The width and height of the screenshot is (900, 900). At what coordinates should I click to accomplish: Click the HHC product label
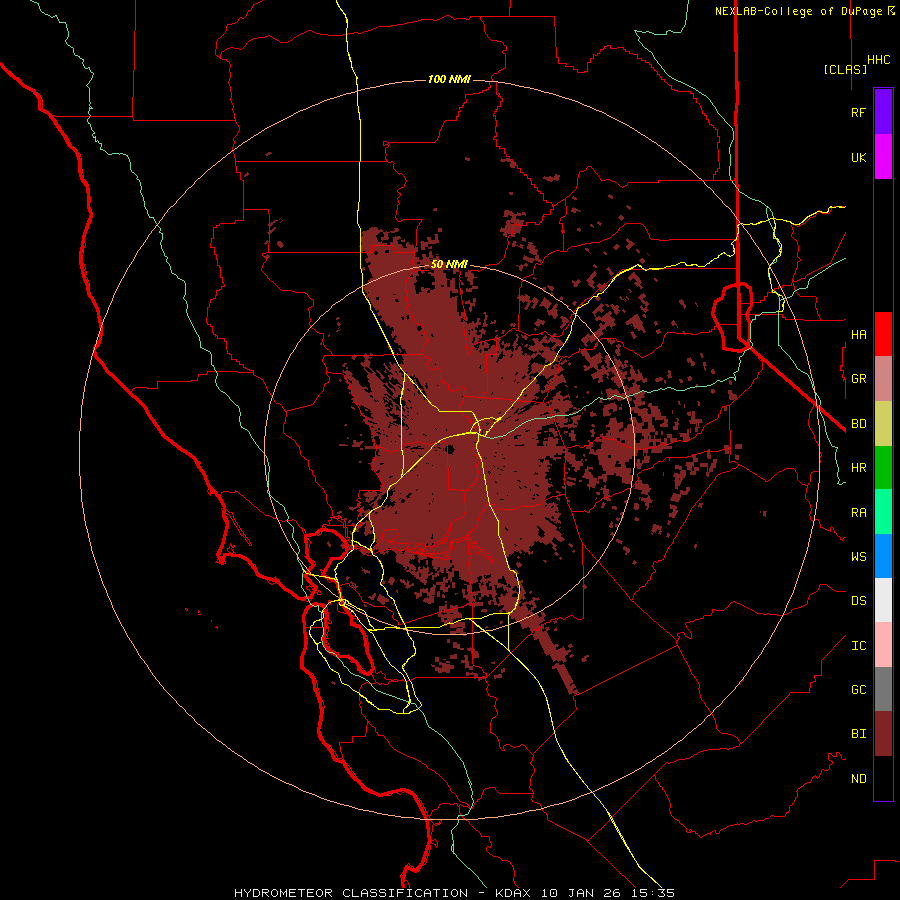pyautogui.click(x=878, y=60)
